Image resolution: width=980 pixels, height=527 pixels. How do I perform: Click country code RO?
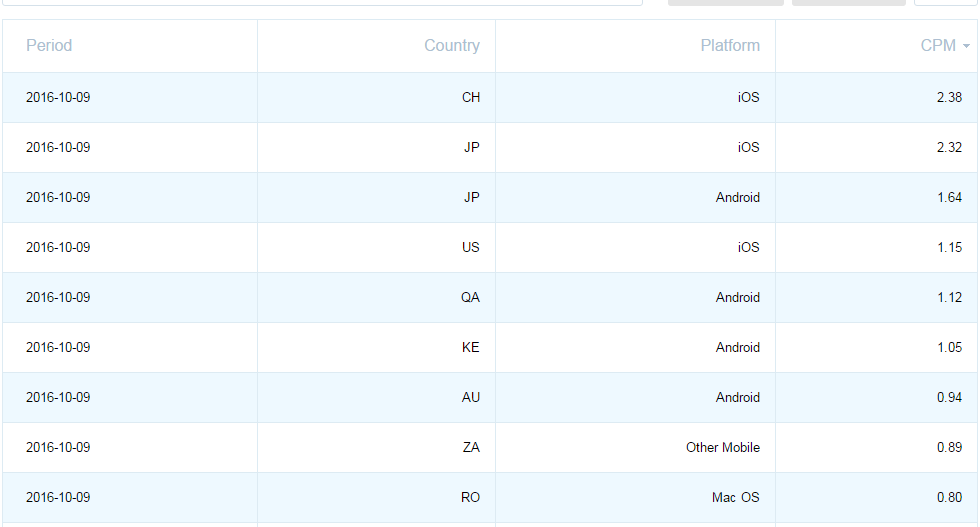471,498
